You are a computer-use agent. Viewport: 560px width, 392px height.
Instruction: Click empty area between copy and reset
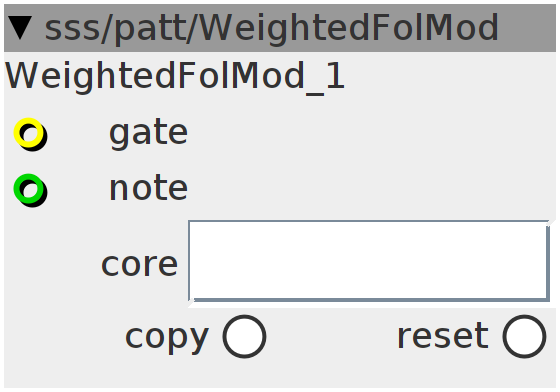[331, 336]
